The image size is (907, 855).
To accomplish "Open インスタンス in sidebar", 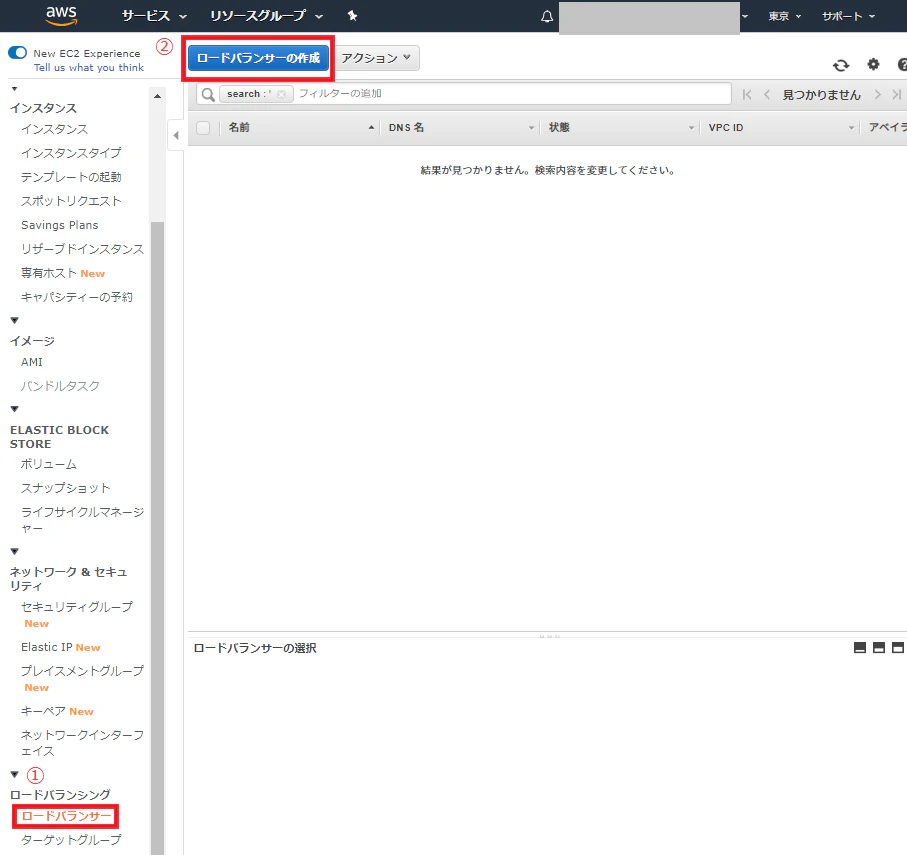I will click(x=54, y=129).
